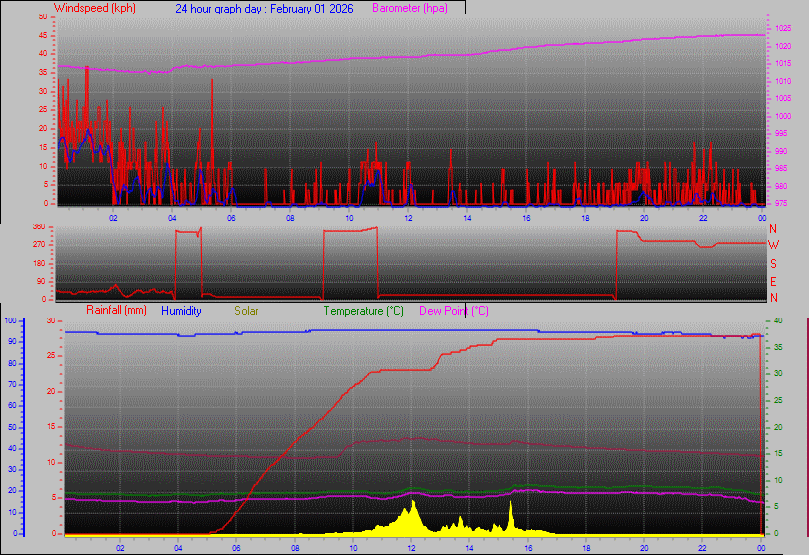
Task: Click the '08' hour label under the windspeed chart
Action: click(x=290, y=218)
